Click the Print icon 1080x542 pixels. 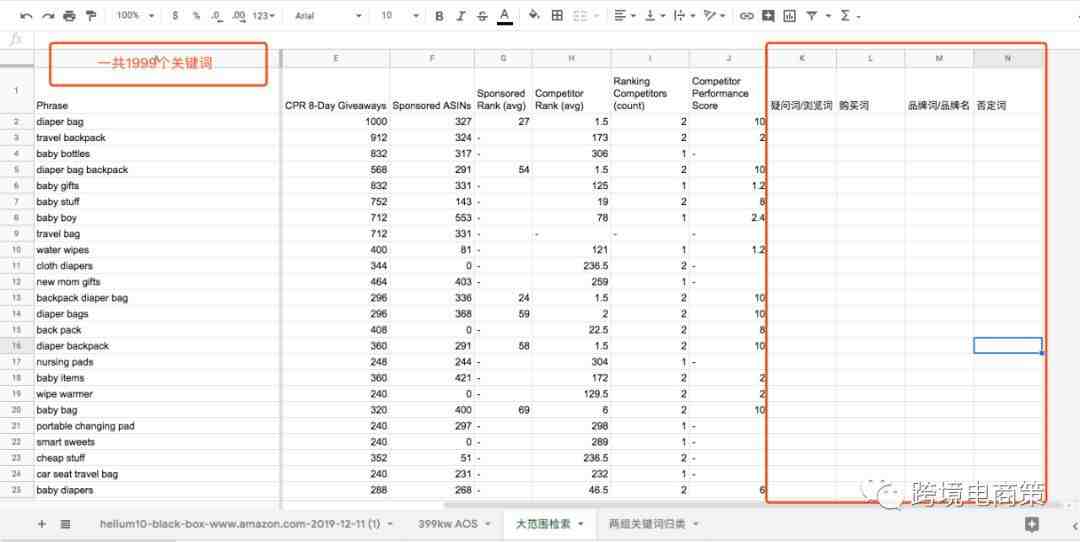(69, 16)
